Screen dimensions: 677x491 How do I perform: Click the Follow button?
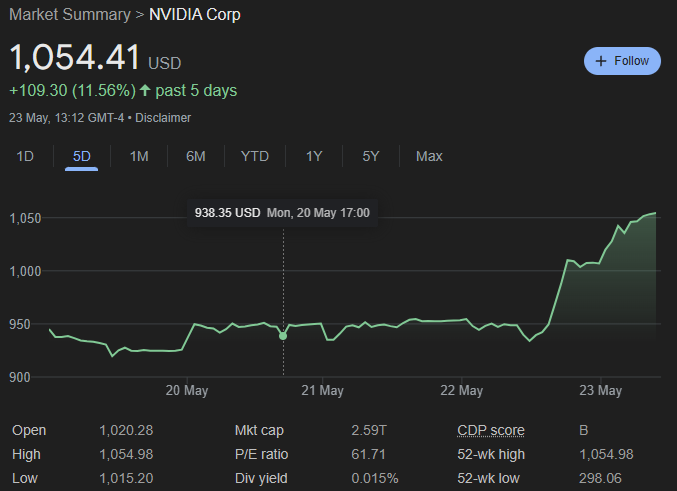(622, 61)
